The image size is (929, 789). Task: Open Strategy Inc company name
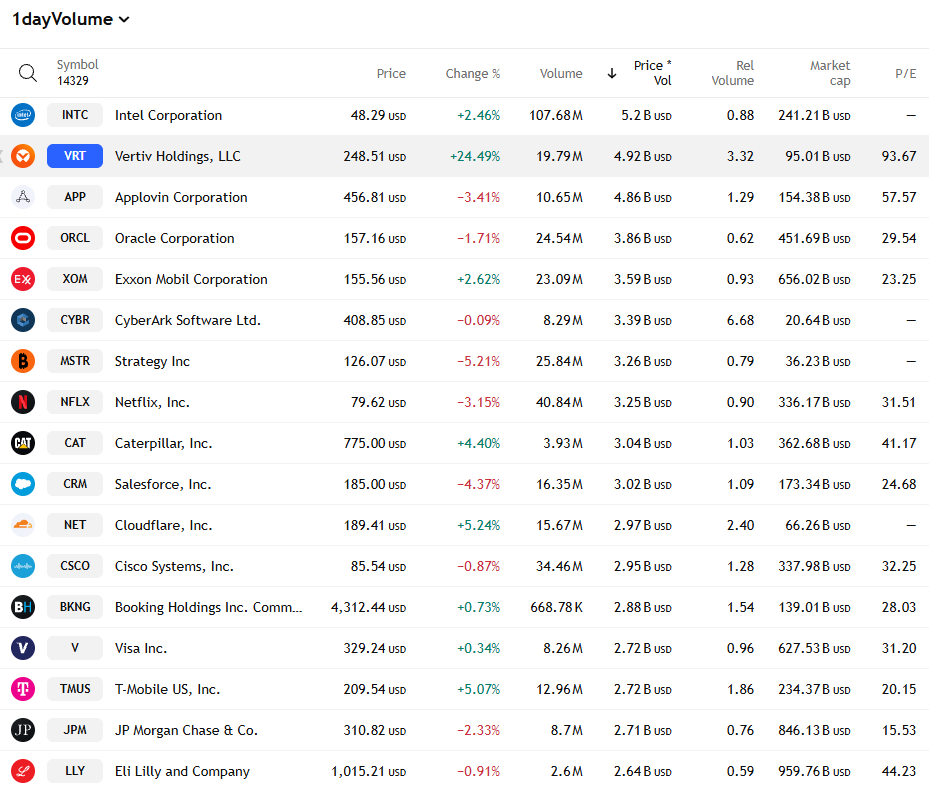152,361
